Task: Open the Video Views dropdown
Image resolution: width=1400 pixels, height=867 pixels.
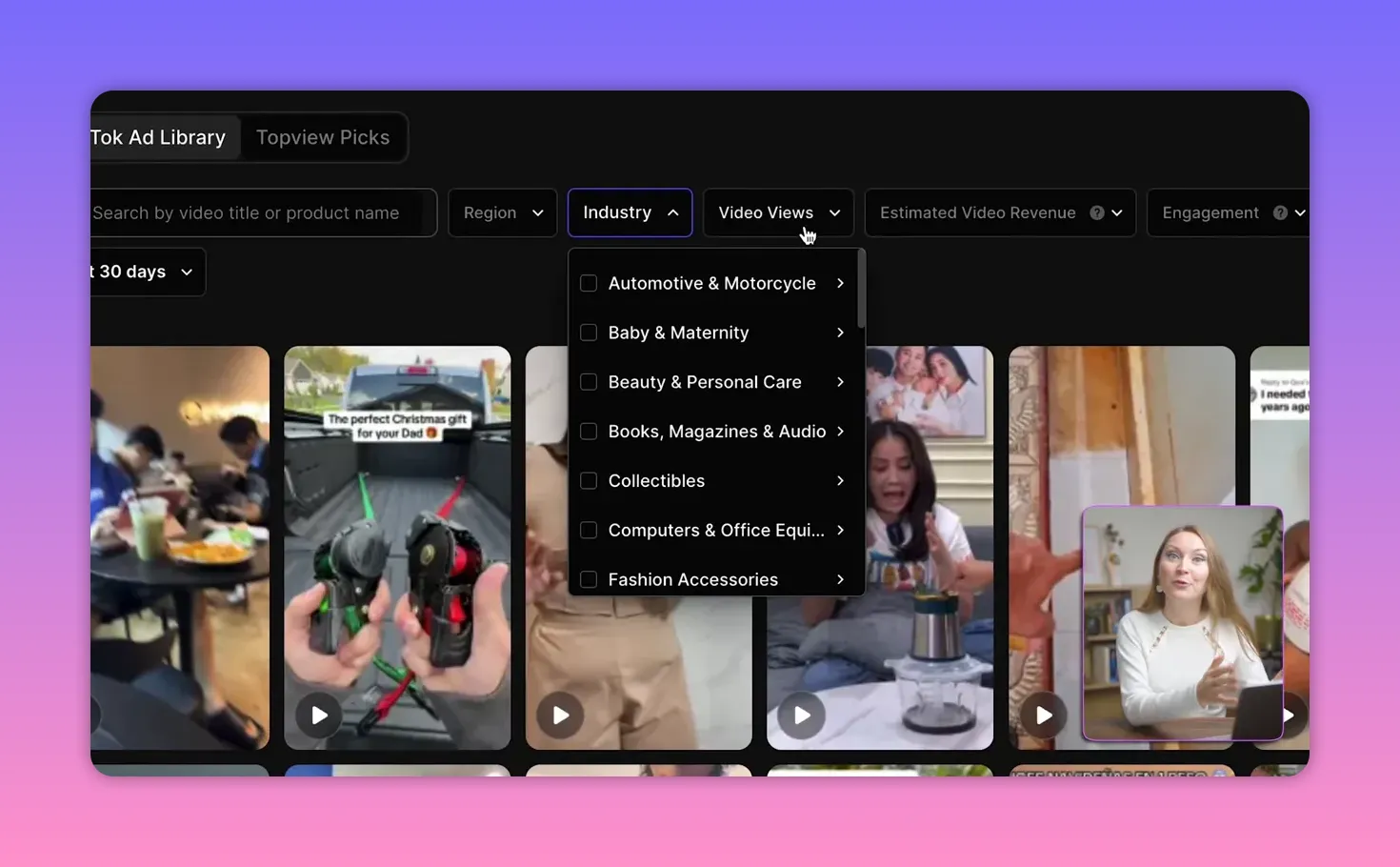Action: [777, 212]
